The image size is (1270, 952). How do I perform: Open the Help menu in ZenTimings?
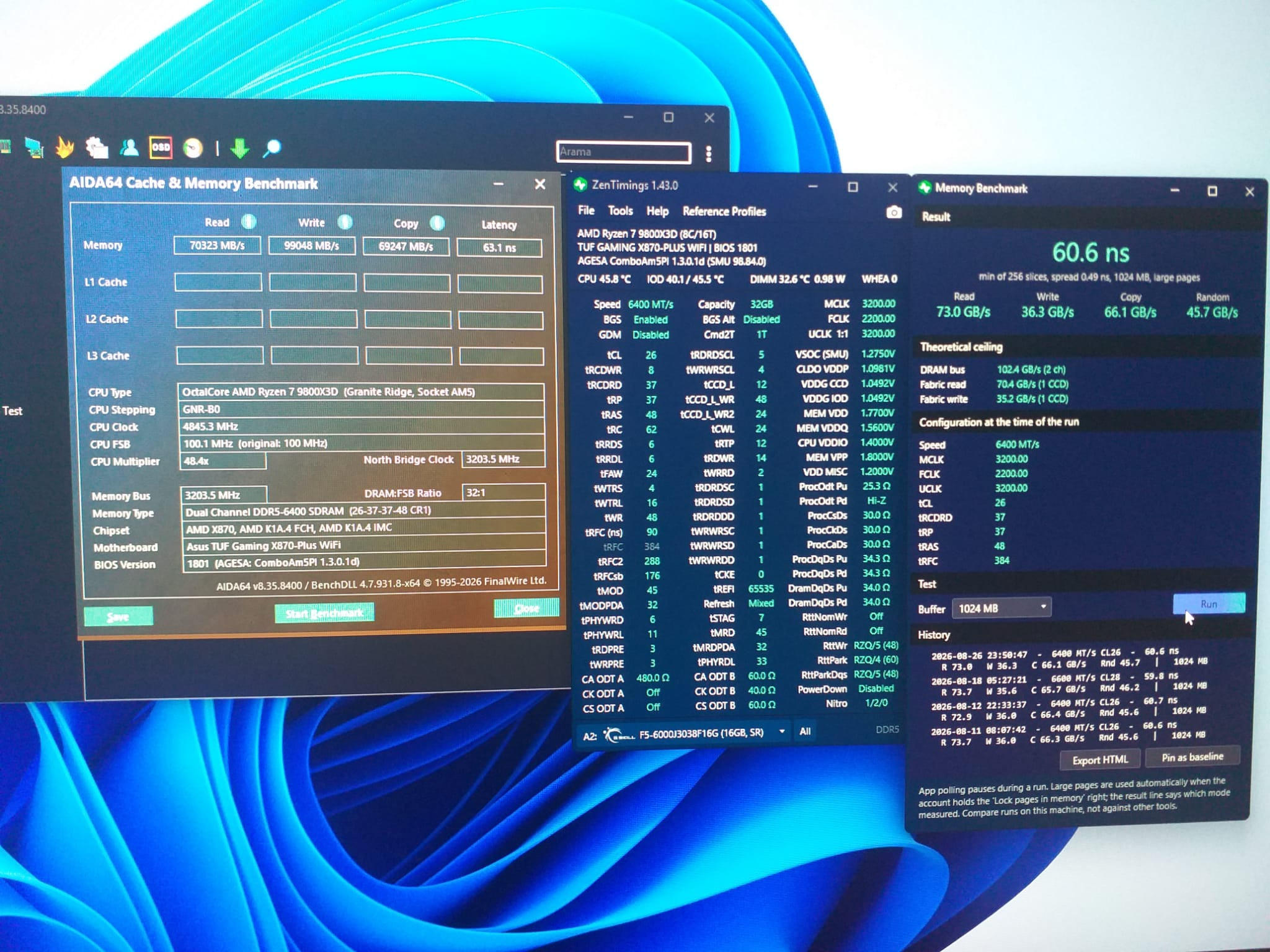pos(657,211)
